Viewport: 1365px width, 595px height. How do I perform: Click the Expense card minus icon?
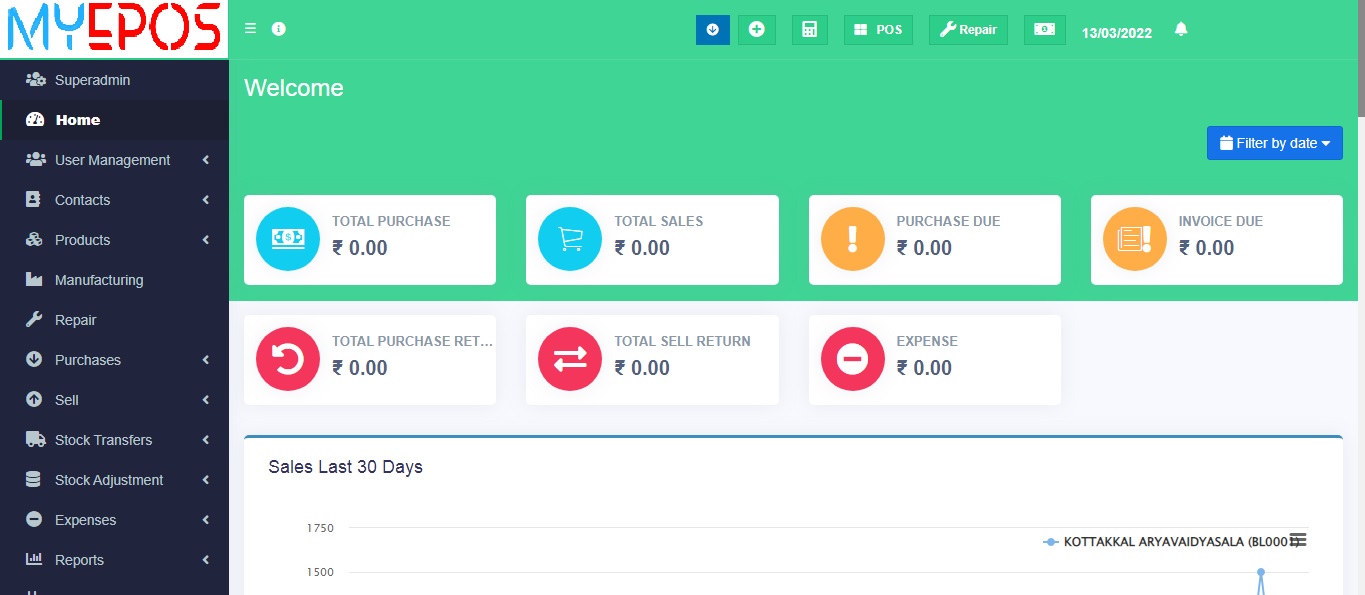pos(853,358)
